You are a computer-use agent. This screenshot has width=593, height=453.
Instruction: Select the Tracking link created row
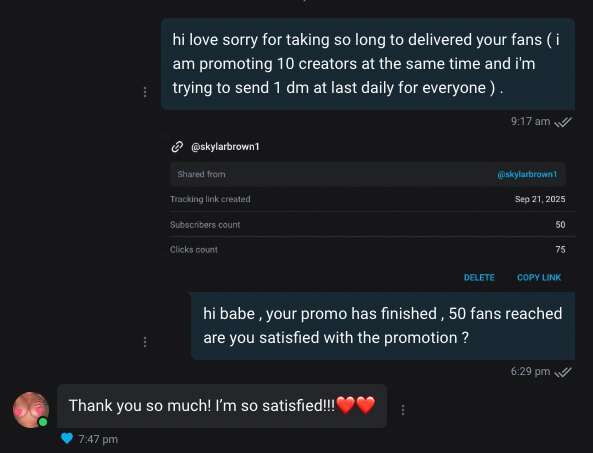(368, 199)
